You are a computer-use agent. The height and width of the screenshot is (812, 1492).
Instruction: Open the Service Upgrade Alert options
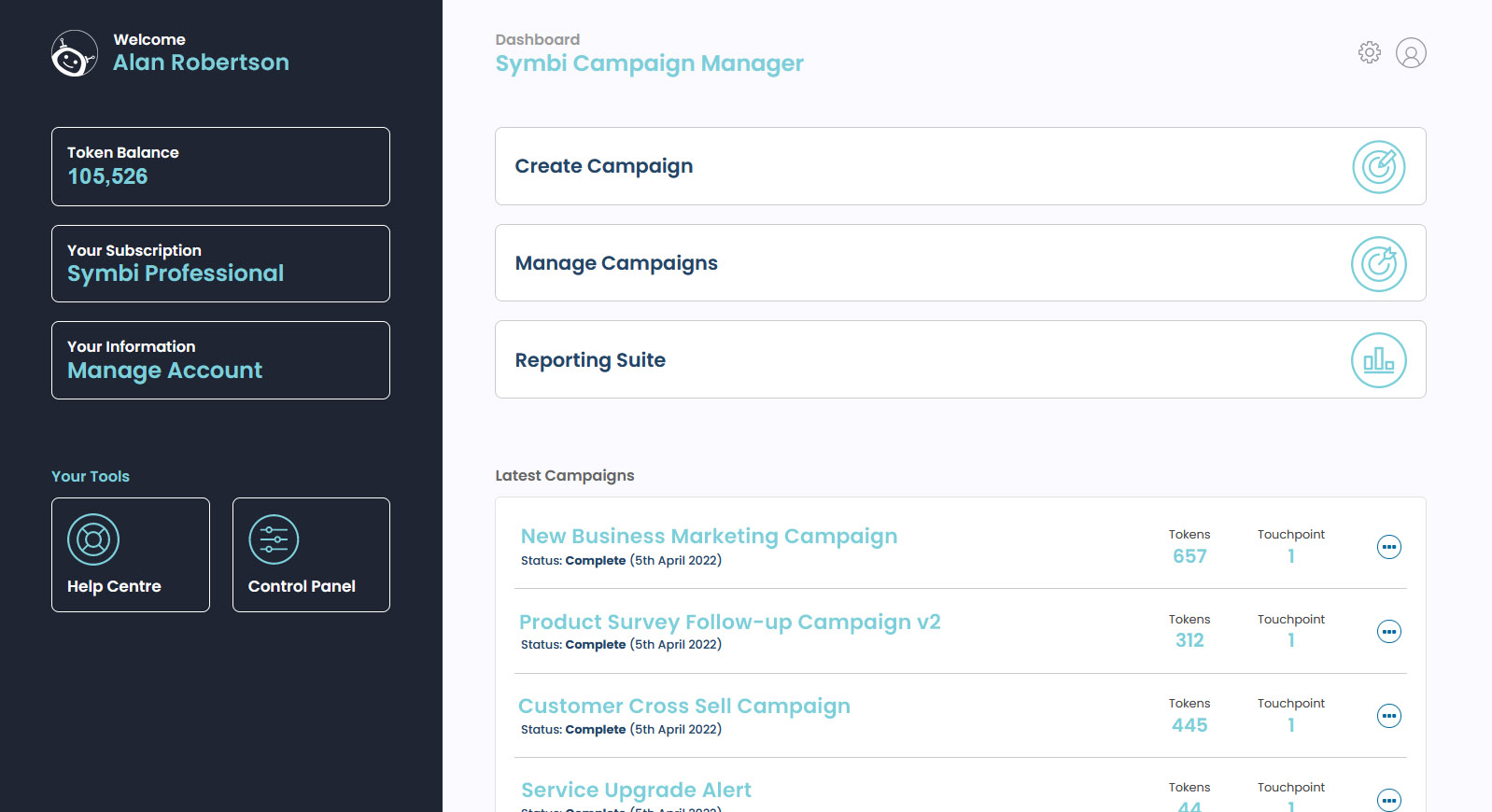(1389, 800)
